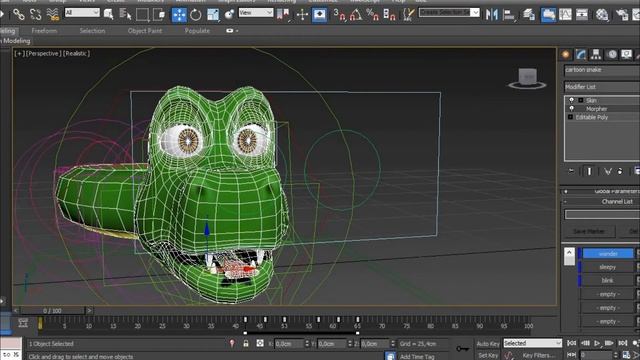Click the Mirror tool icon
This screenshot has width=640, height=360.
coord(491,15)
